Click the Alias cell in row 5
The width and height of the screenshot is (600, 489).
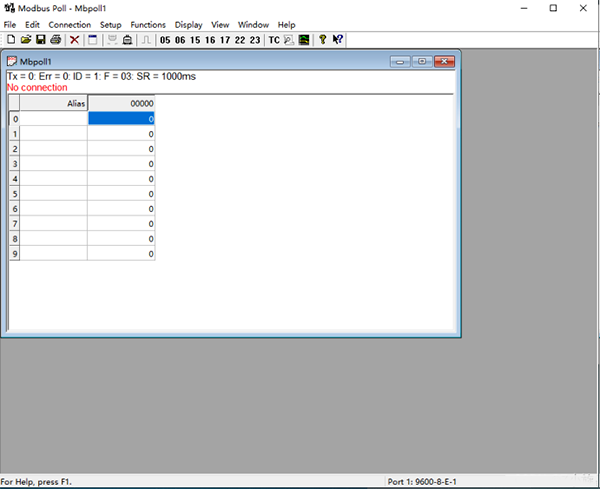pos(54,194)
